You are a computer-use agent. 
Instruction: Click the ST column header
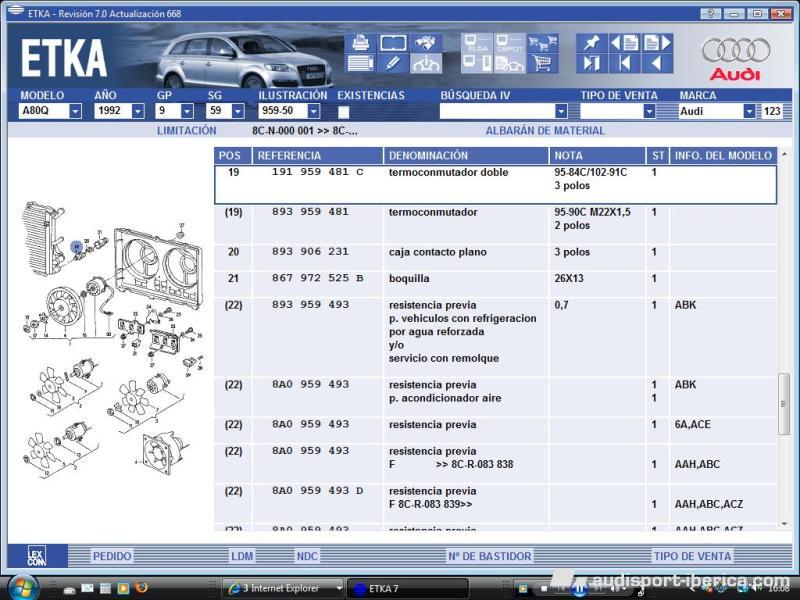[x=658, y=156]
